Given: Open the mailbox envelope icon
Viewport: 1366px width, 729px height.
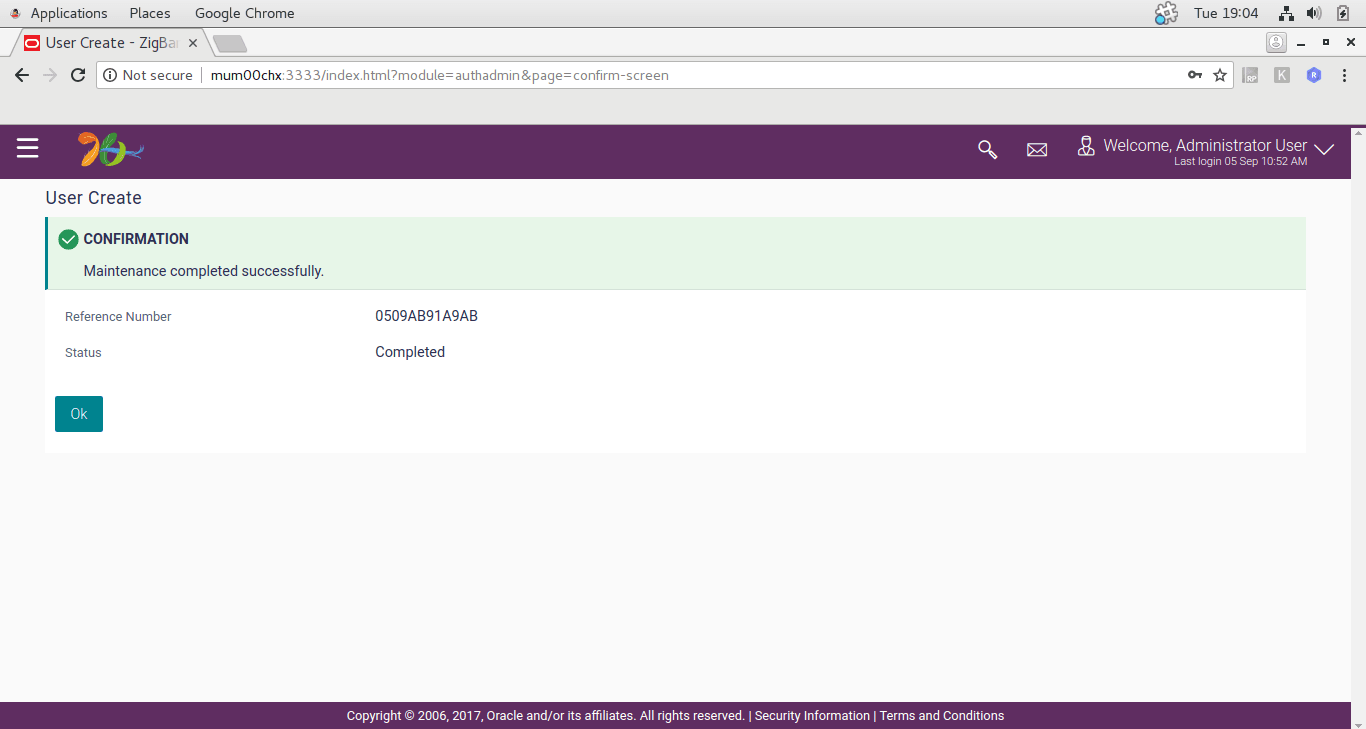Looking at the screenshot, I should pyautogui.click(x=1037, y=150).
